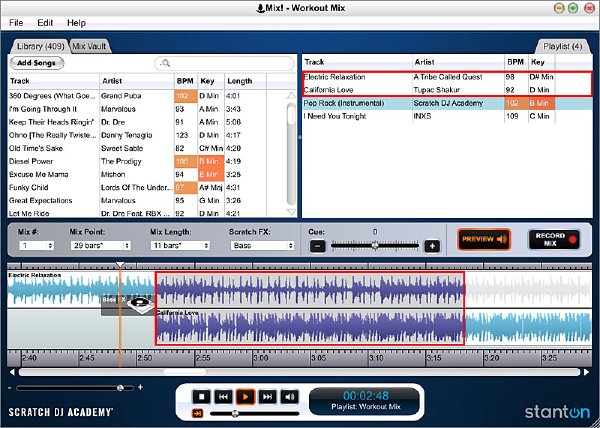Toggle the orange follow-playhead arrow icon
Image resolution: width=600 pixels, height=428 pixels.
[197, 413]
